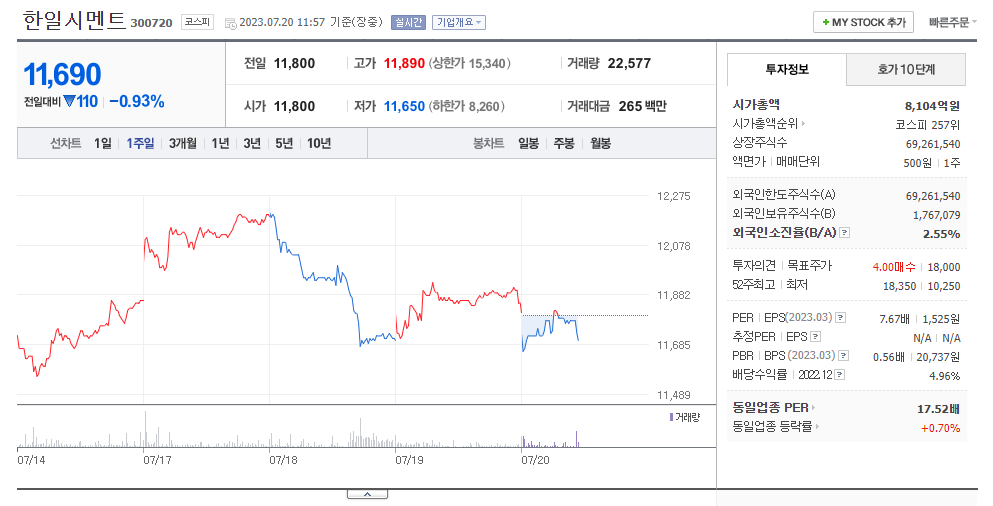
Task: Click the 동일업종 등락률 link
Action: 772,426
